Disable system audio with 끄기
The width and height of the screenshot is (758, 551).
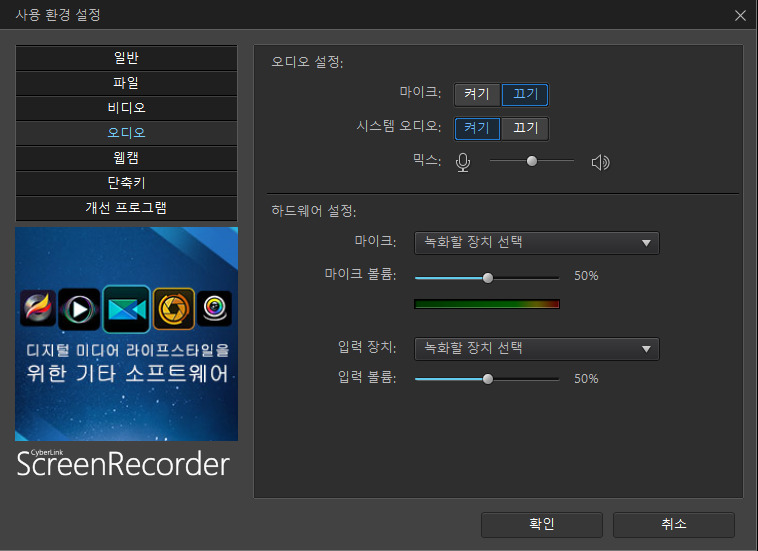(525, 129)
